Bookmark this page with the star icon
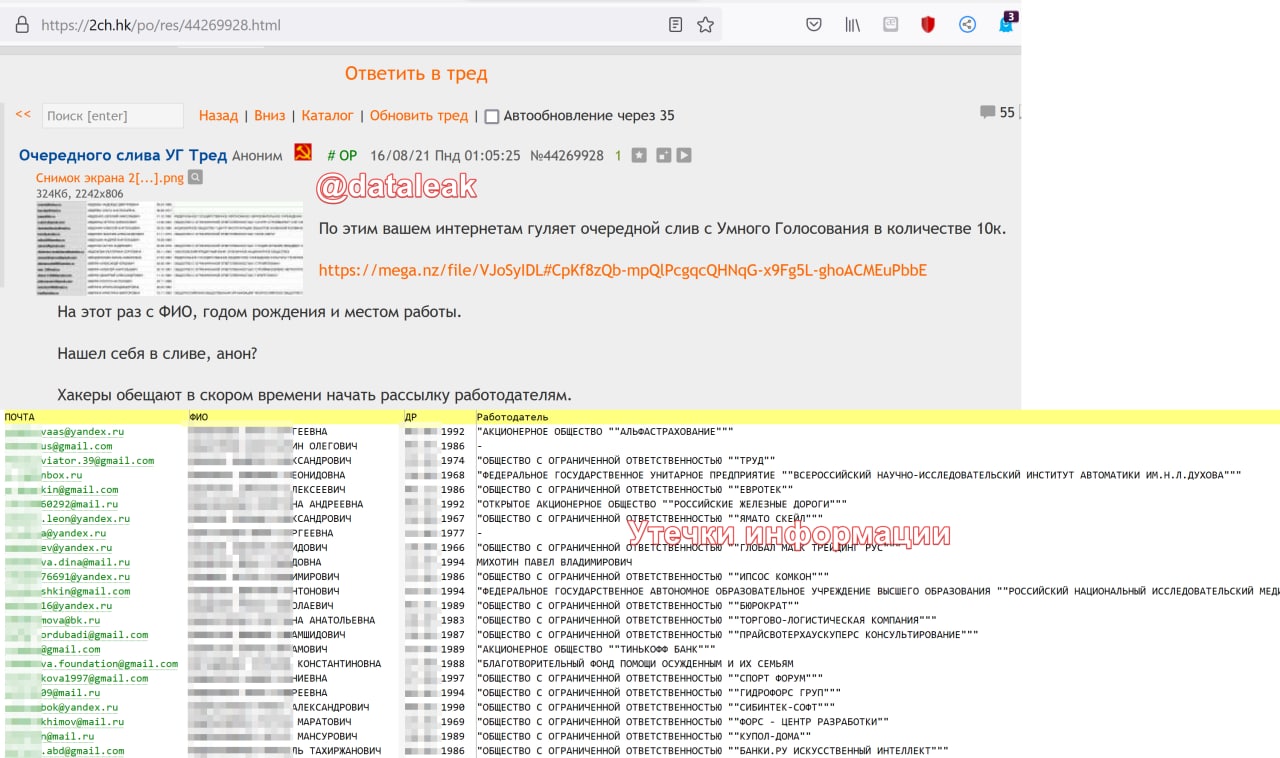The width and height of the screenshot is (1280, 758). pyautogui.click(x=706, y=25)
